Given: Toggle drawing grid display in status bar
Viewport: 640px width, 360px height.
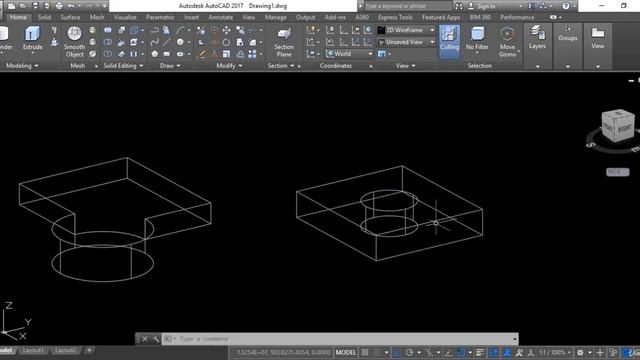Looking at the screenshot, I should pyautogui.click(x=365, y=352).
